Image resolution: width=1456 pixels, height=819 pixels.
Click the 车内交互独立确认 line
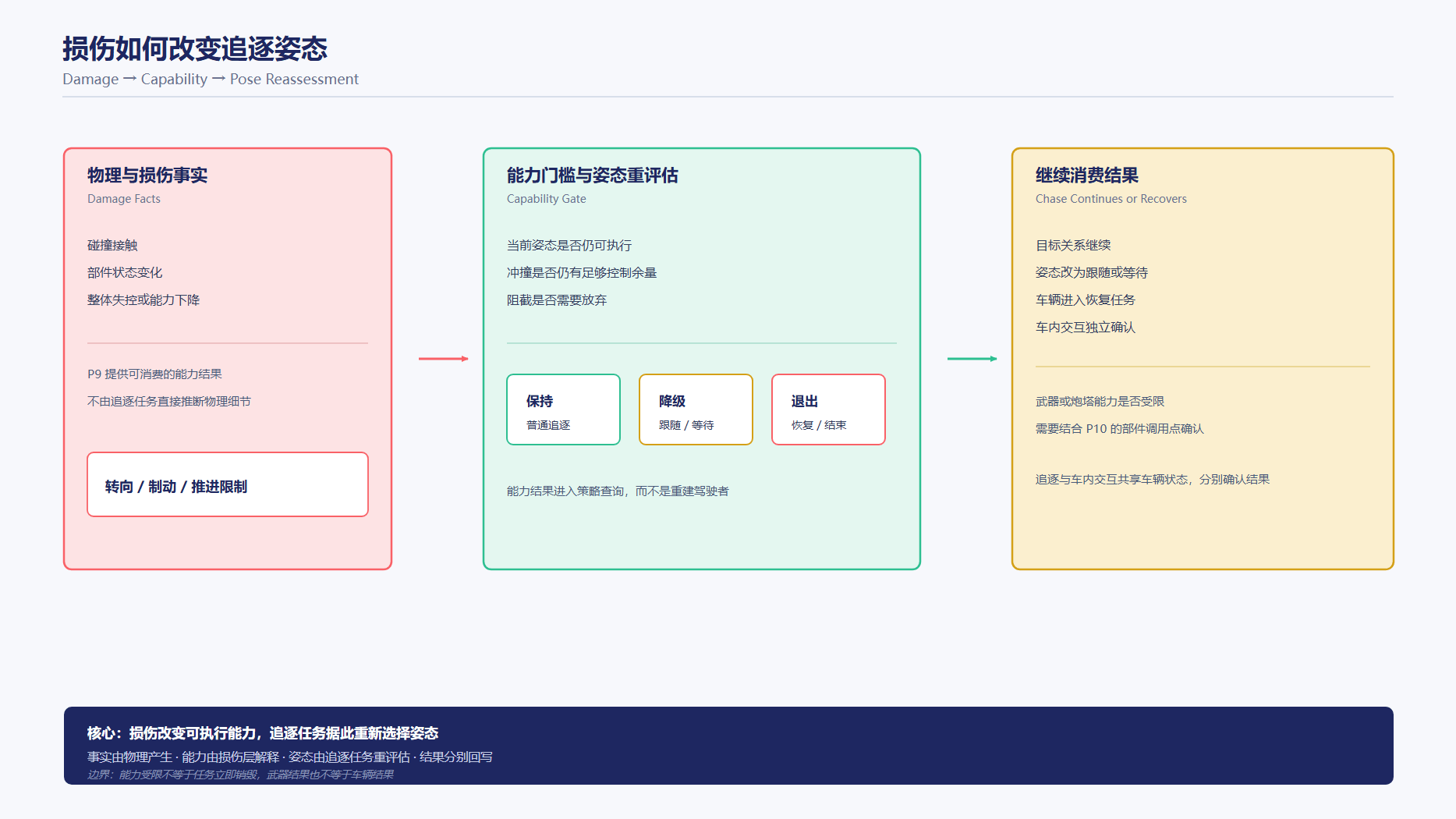(x=1086, y=327)
